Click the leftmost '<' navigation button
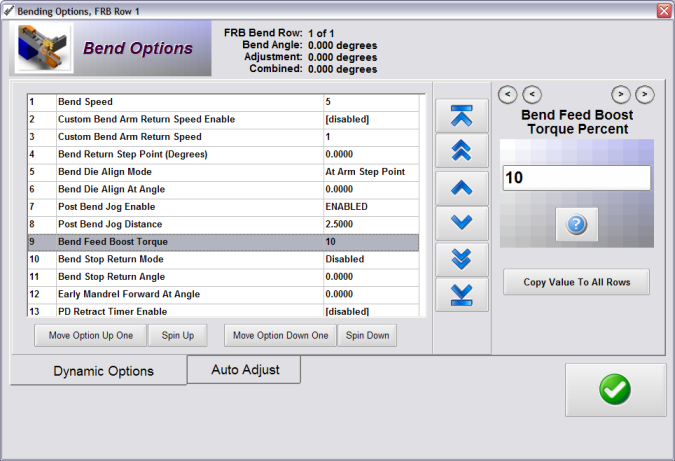 [507, 94]
